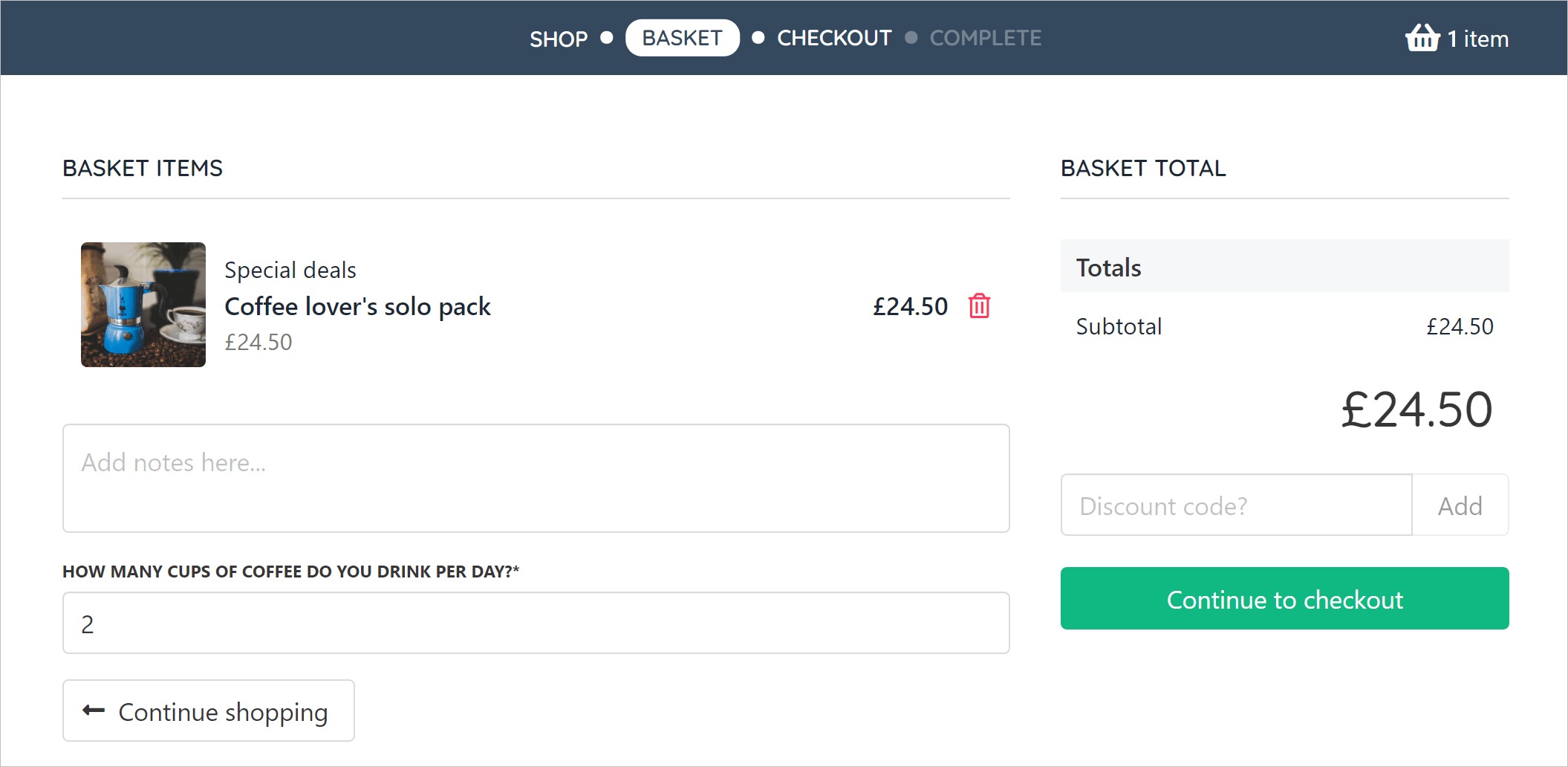1568x767 pixels.
Task: Delete Coffee lover's solo pack with trash icon
Action: pos(979,305)
